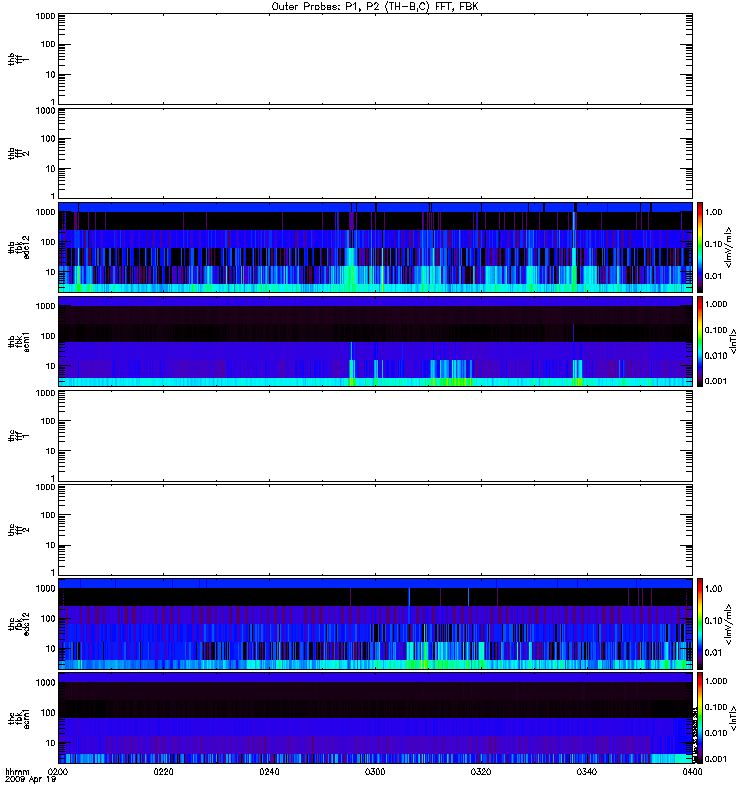
Task: Click the 'thc fbk edc12' panel axis label
Action: (19, 623)
